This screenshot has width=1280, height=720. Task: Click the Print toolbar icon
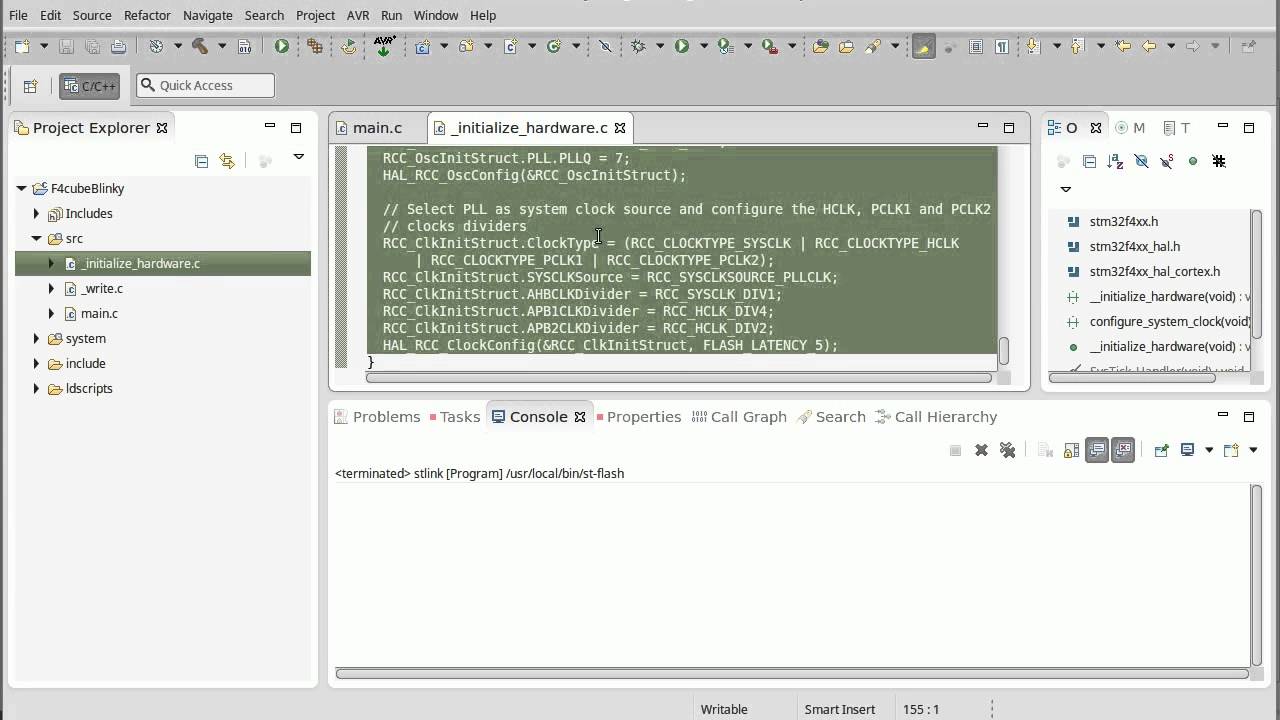[x=118, y=46]
